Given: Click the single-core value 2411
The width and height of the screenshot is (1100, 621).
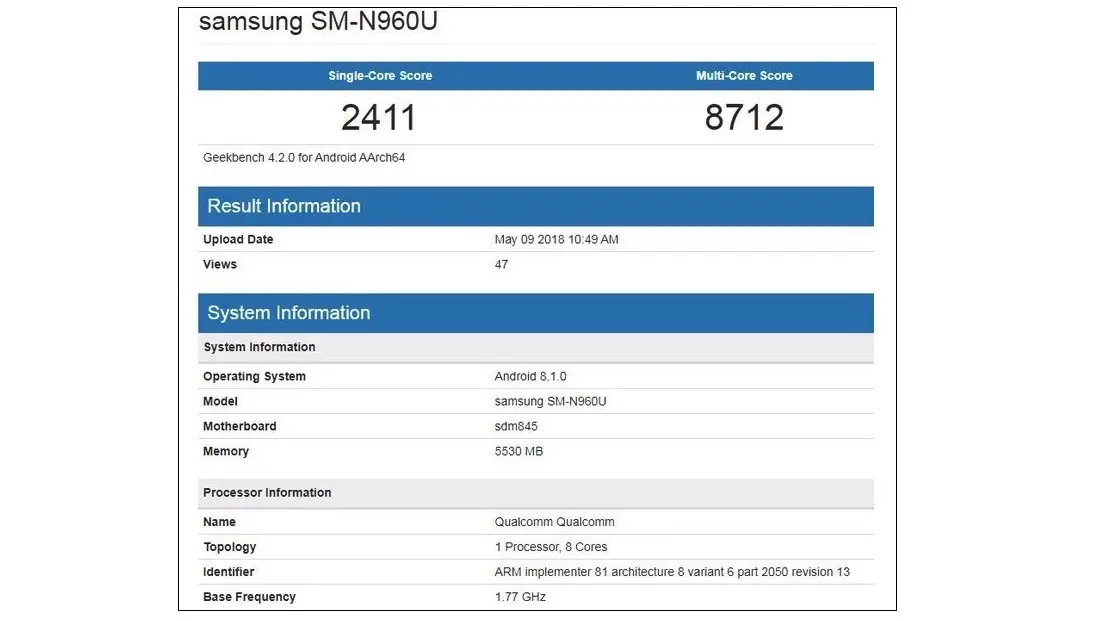Looking at the screenshot, I should coord(379,117).
